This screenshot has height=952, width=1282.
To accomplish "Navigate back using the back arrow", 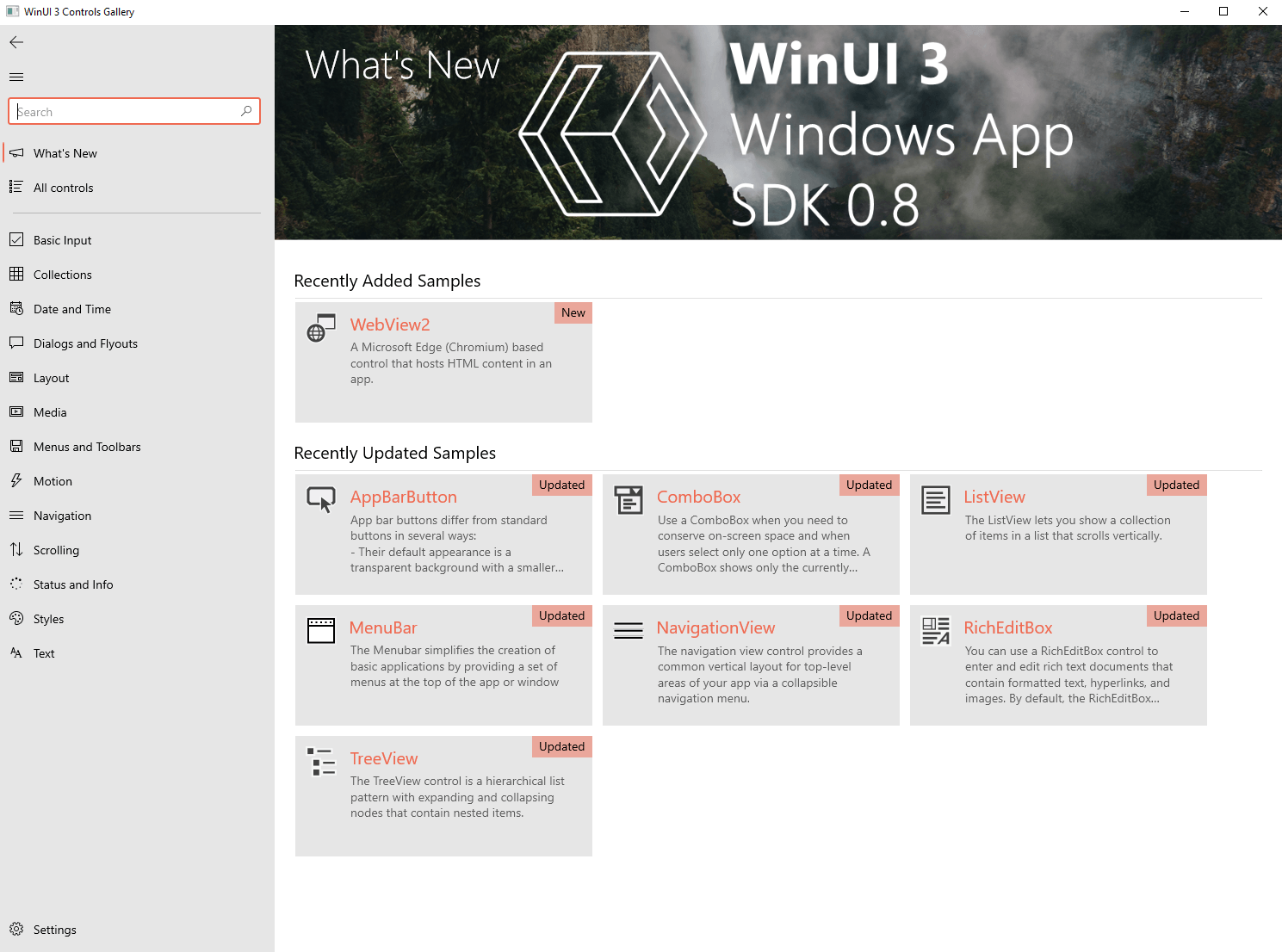I will click(15, 41).
